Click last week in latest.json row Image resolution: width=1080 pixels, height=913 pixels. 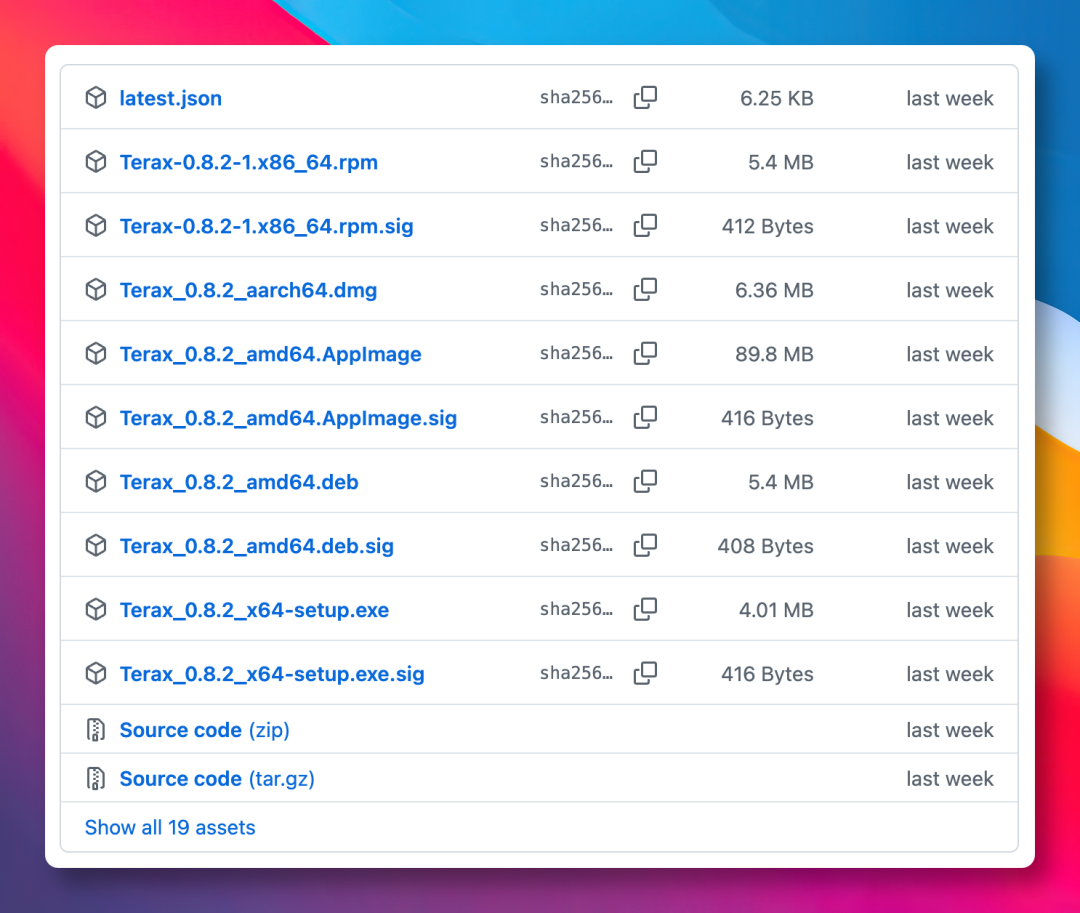pos(950,98)
